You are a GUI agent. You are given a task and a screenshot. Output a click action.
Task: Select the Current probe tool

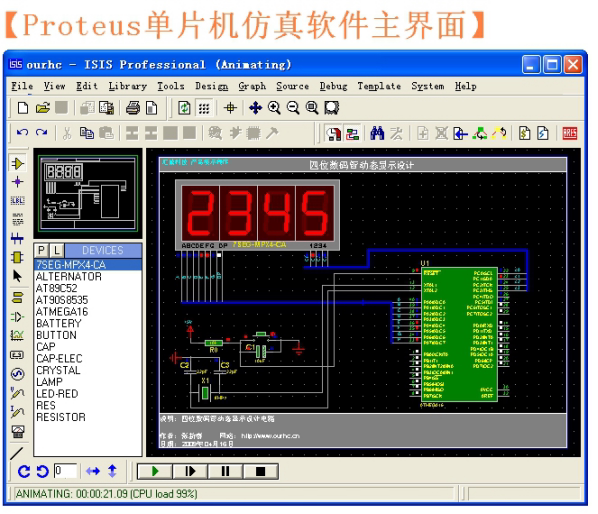click(18, 412)
